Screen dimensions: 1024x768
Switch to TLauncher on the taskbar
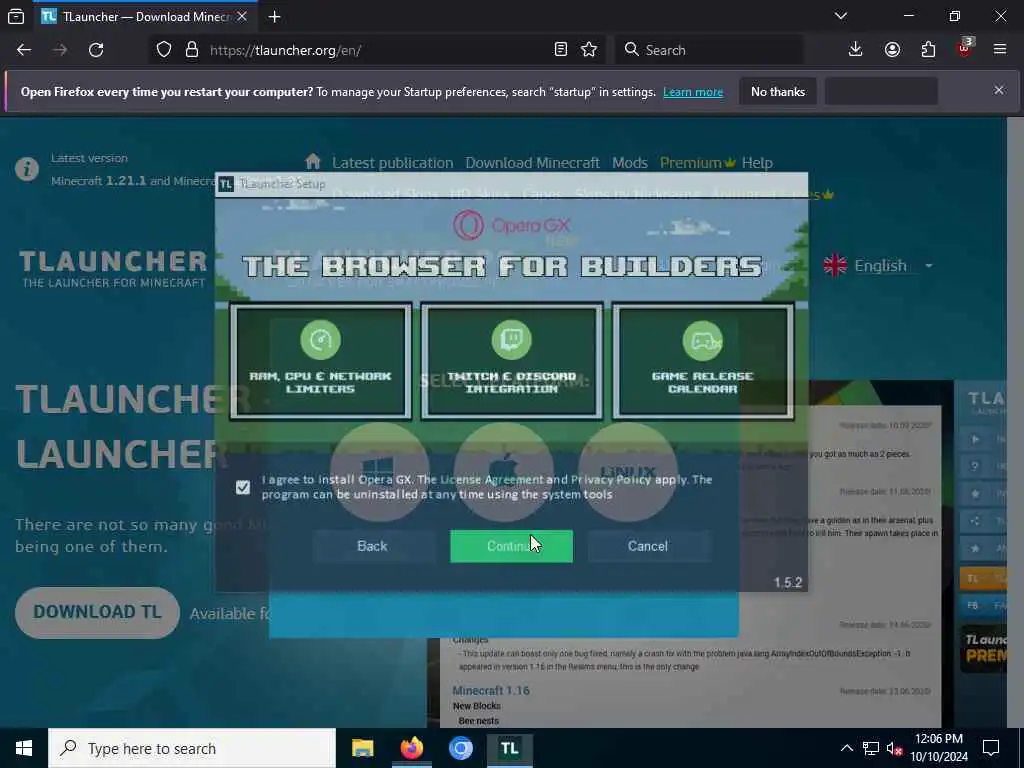tap(509, 748)
